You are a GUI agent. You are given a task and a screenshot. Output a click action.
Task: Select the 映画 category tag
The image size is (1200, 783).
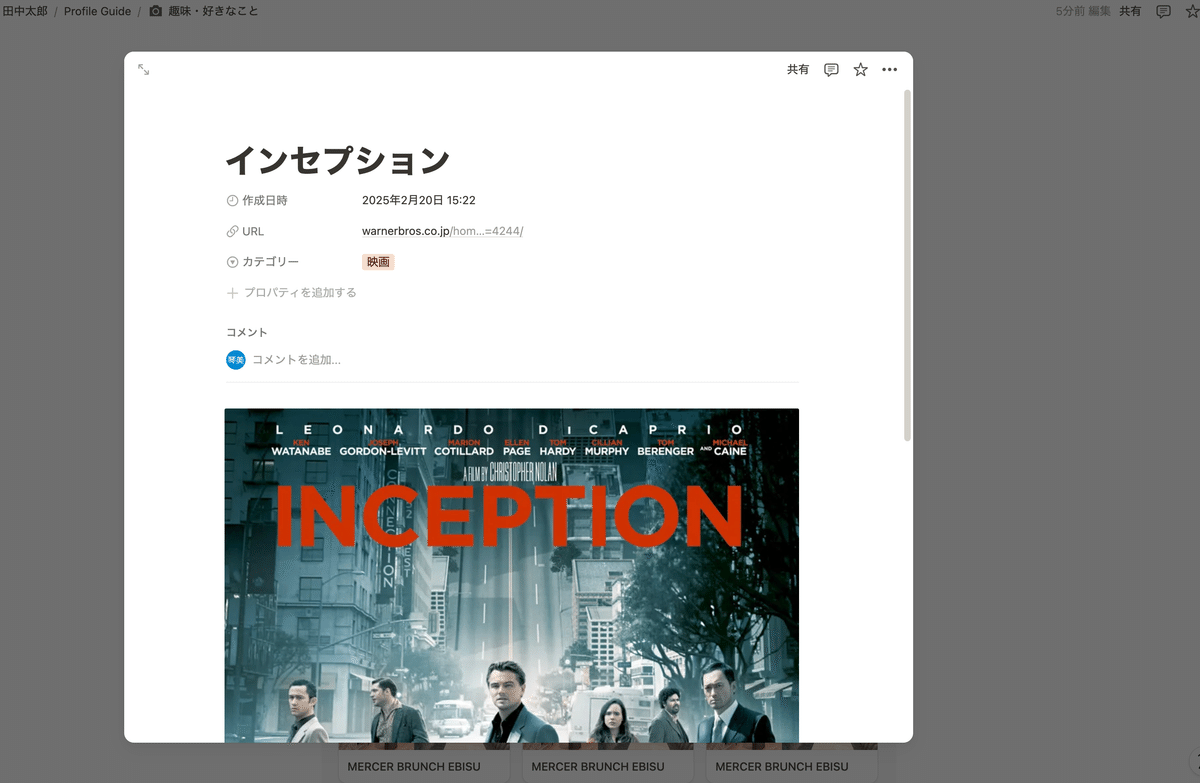click(x=378, y=262)
